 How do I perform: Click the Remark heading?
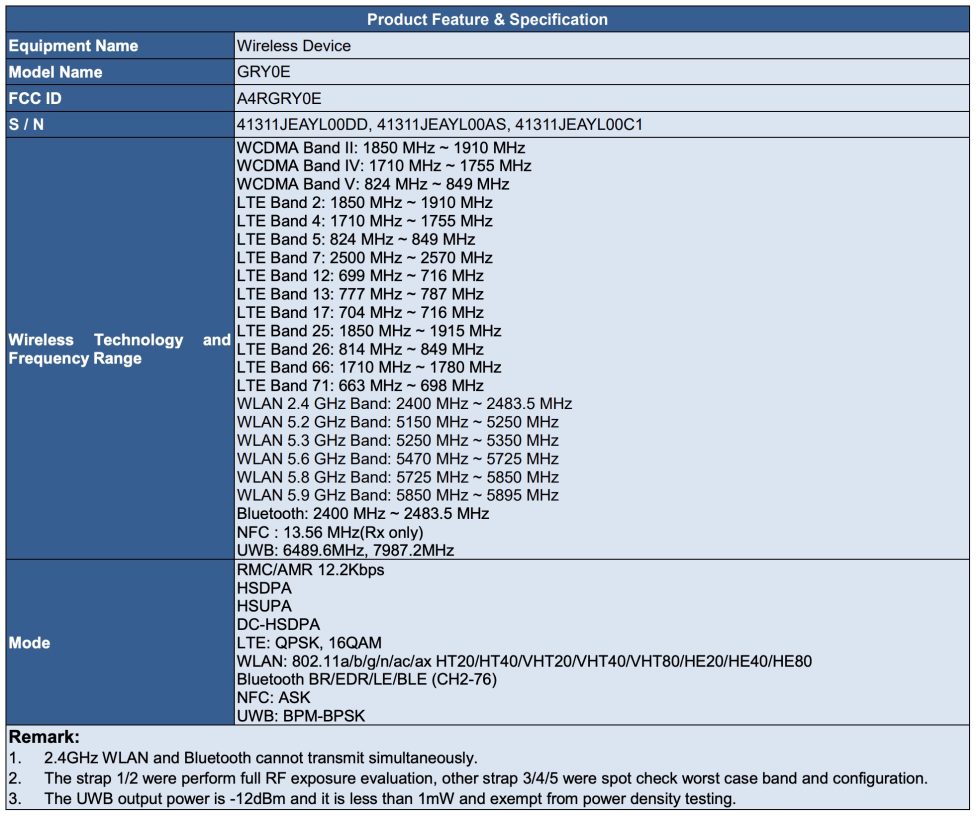pyautogui.click(x=44, y=737)
